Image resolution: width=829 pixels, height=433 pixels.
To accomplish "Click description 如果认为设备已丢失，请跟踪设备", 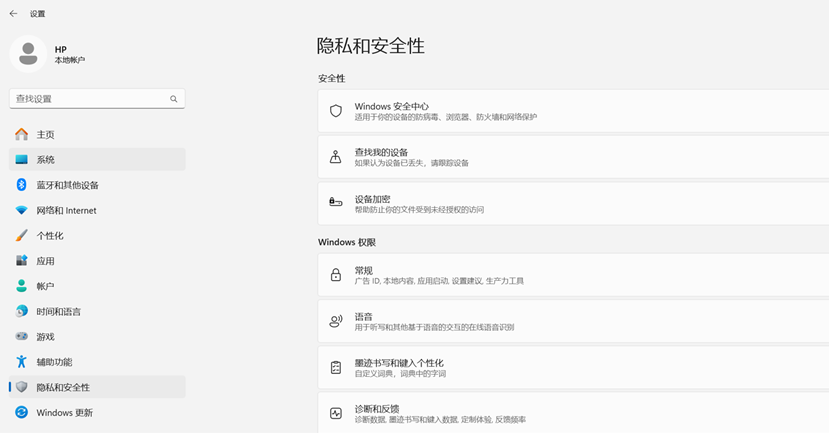I will pos(412,163).
